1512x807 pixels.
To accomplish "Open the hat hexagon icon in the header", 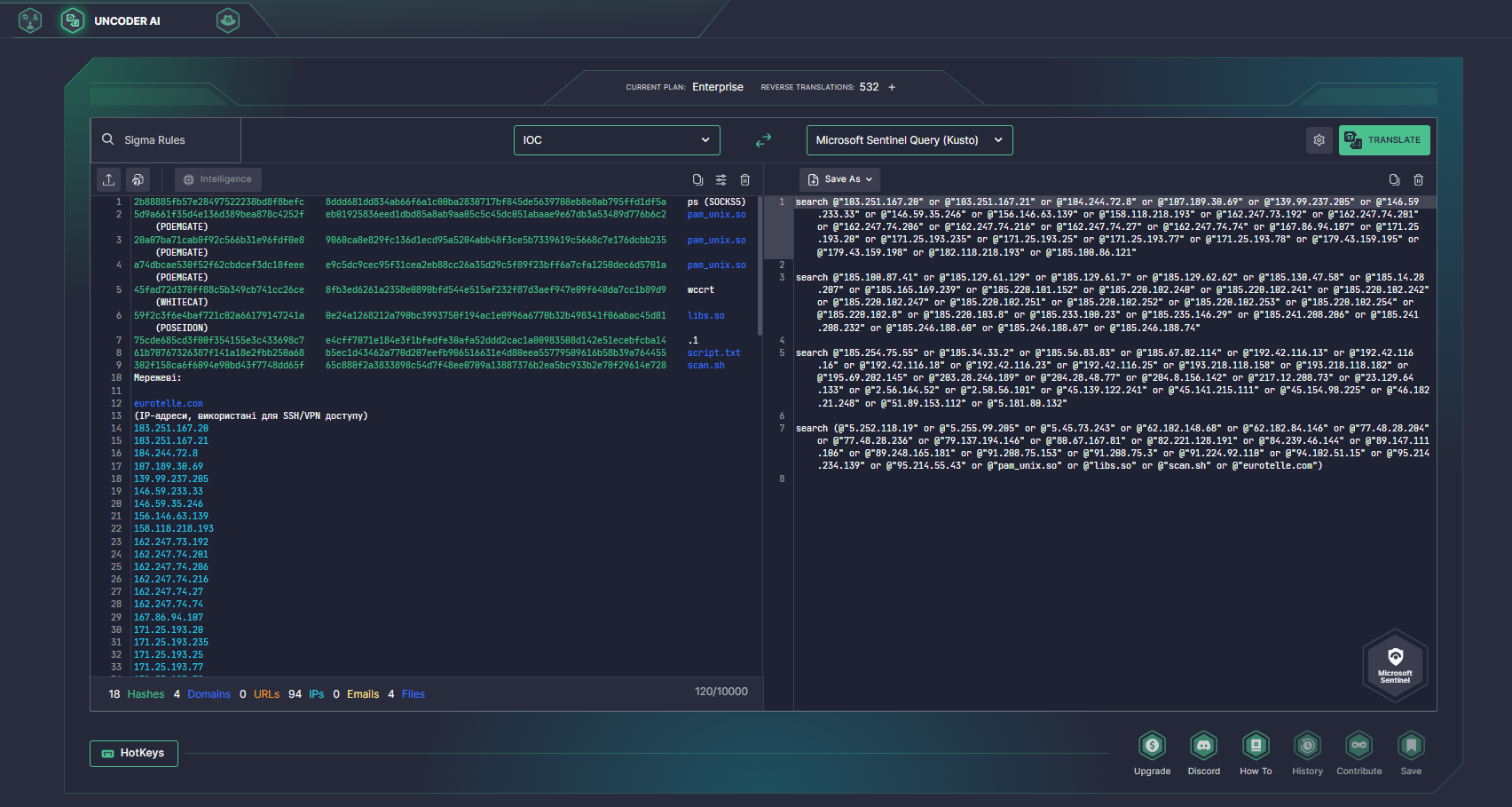I will click(228, 20).
